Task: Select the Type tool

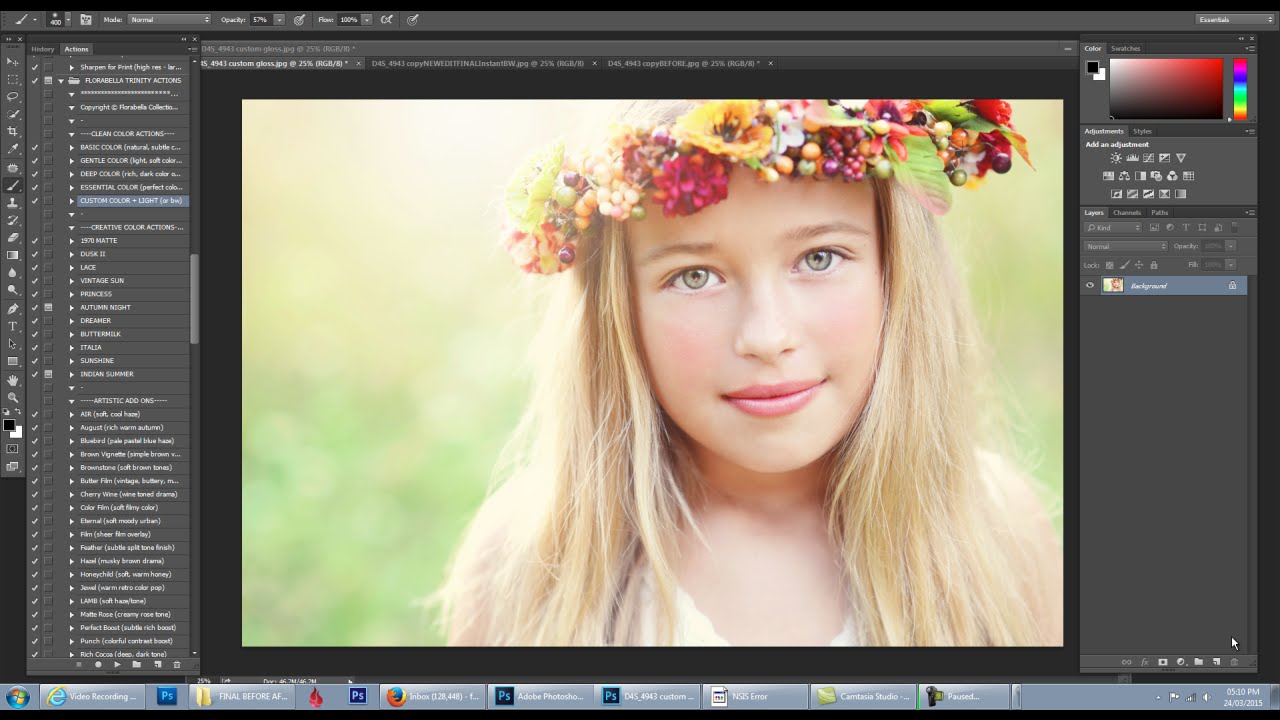Action: [x=13, y=327]
